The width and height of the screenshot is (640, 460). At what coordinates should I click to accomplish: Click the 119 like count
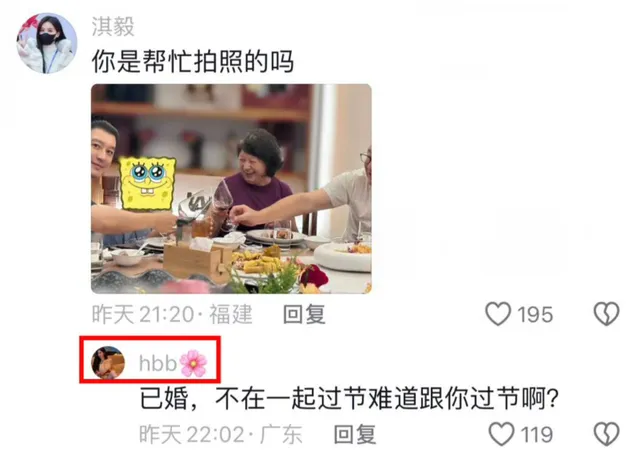pos(537,435)
